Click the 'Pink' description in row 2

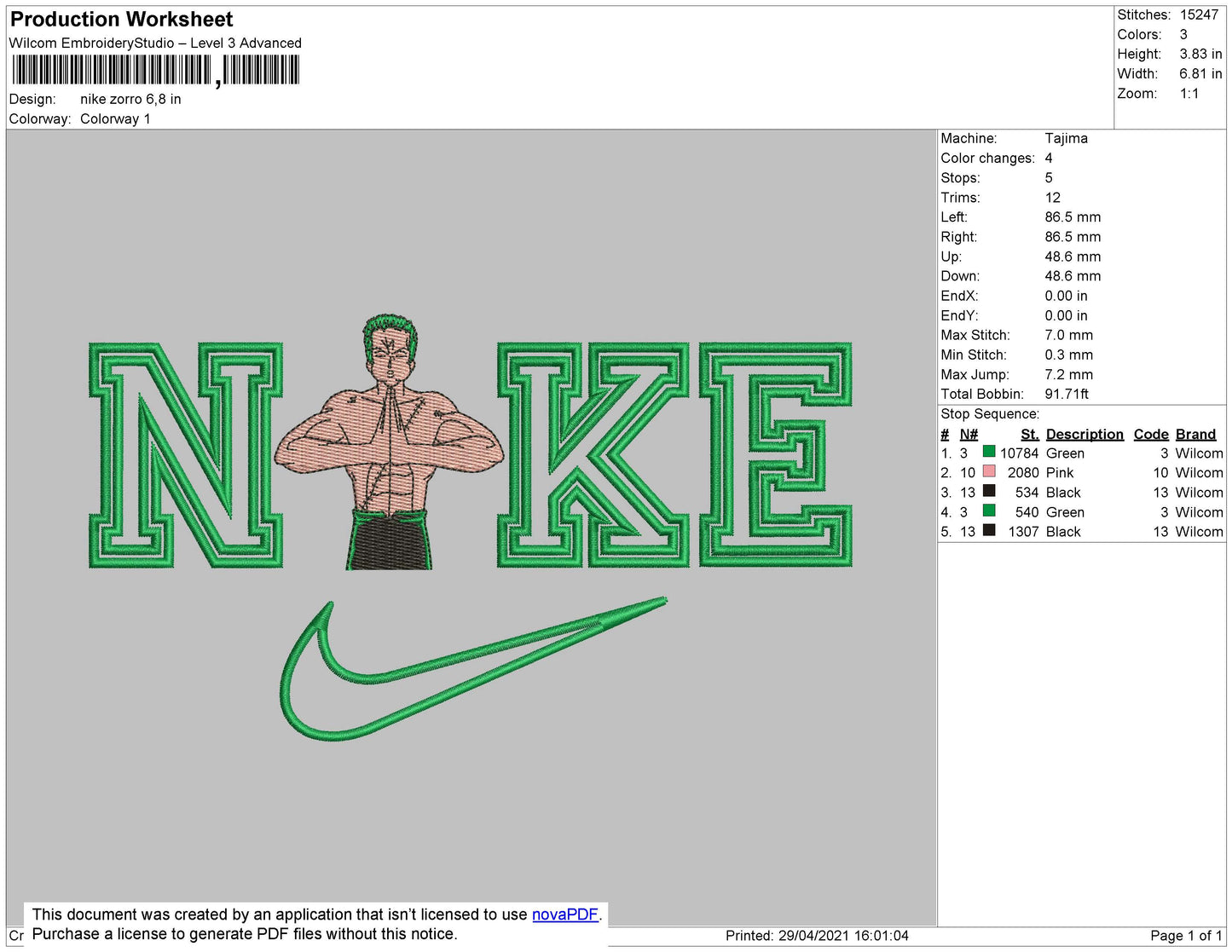click(1060, 472)
